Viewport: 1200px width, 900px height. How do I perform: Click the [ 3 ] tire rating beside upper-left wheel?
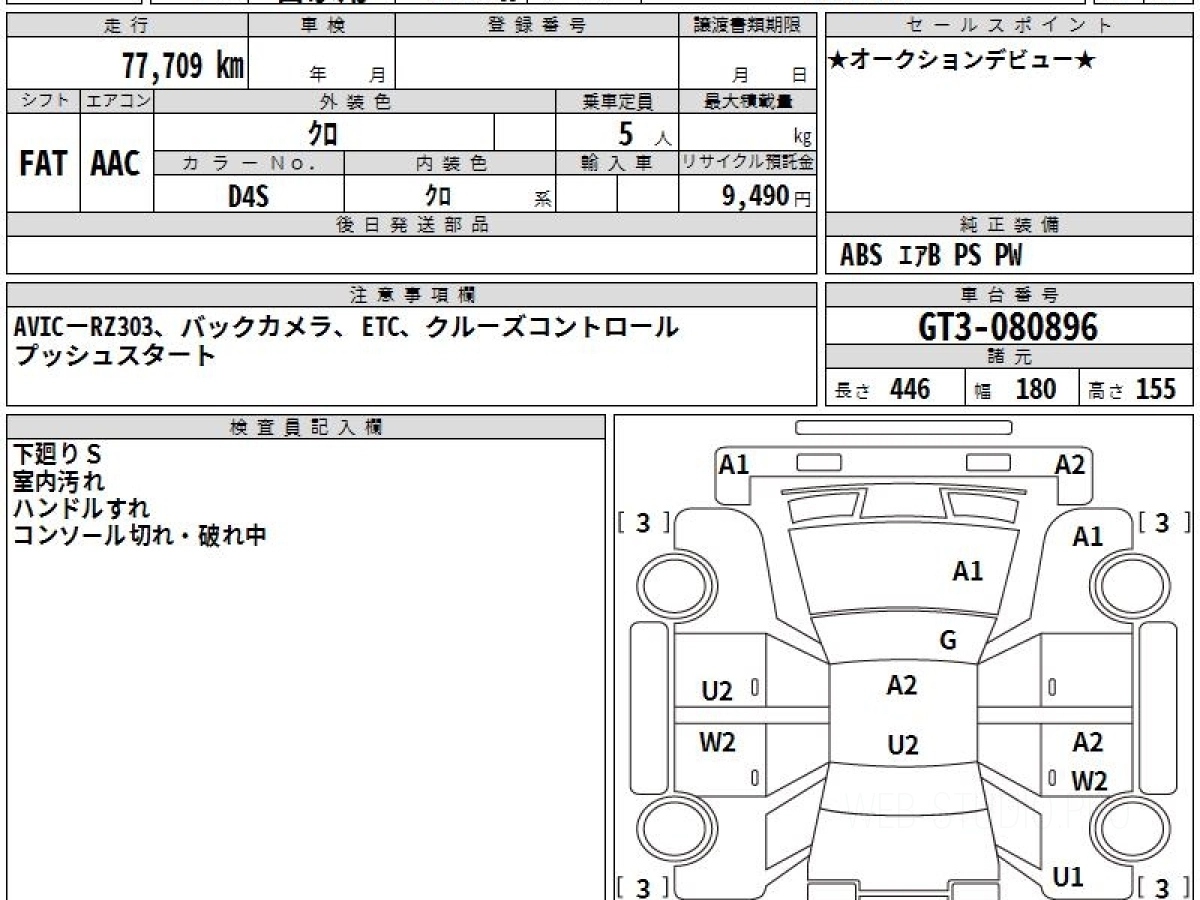tap(643, 523)
